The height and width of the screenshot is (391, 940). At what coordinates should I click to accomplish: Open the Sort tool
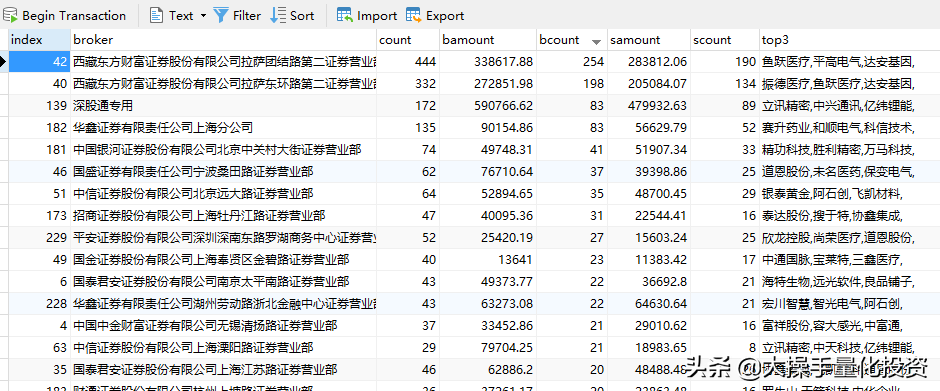pyautogui.click(x=293, y=16)
